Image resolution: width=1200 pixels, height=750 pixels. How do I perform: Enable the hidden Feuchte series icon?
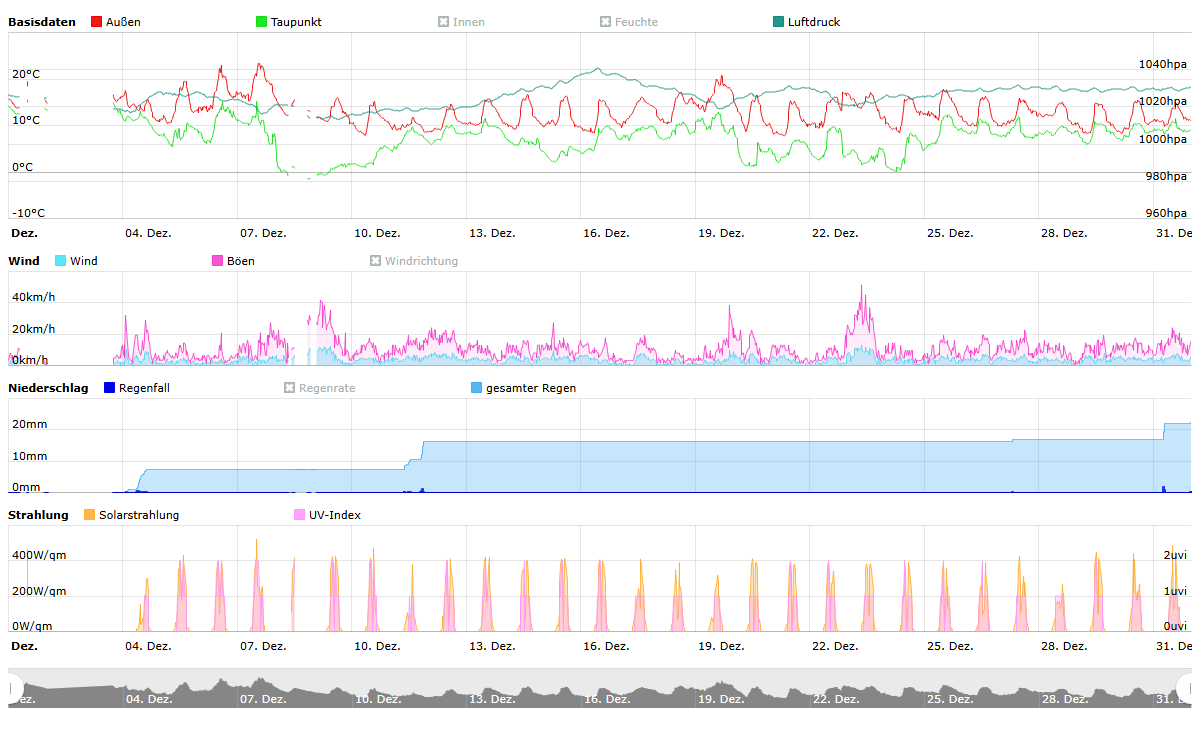(x=605, y=22)
